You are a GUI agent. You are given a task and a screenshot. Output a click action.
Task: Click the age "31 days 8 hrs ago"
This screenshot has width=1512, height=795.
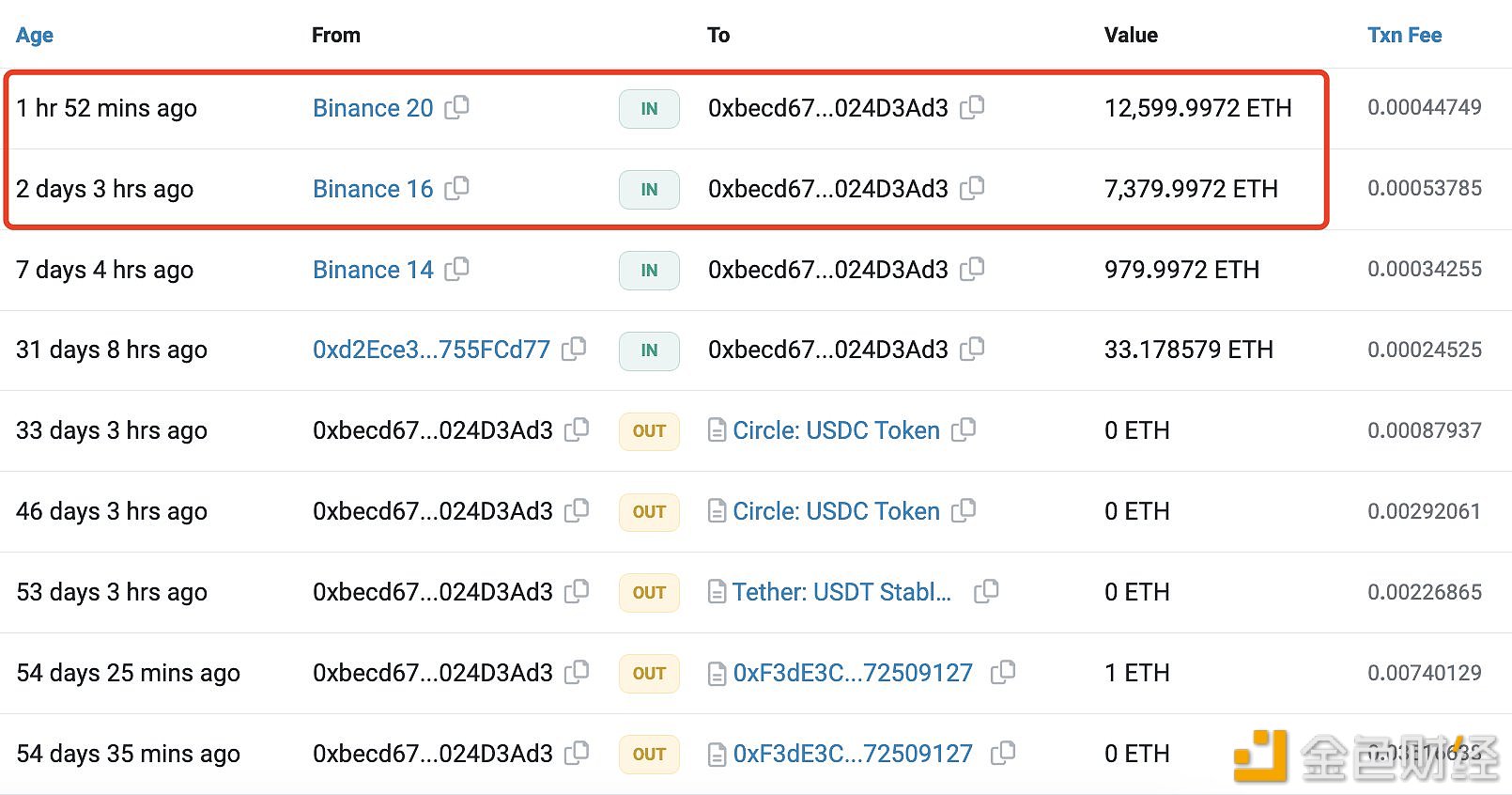112,350
